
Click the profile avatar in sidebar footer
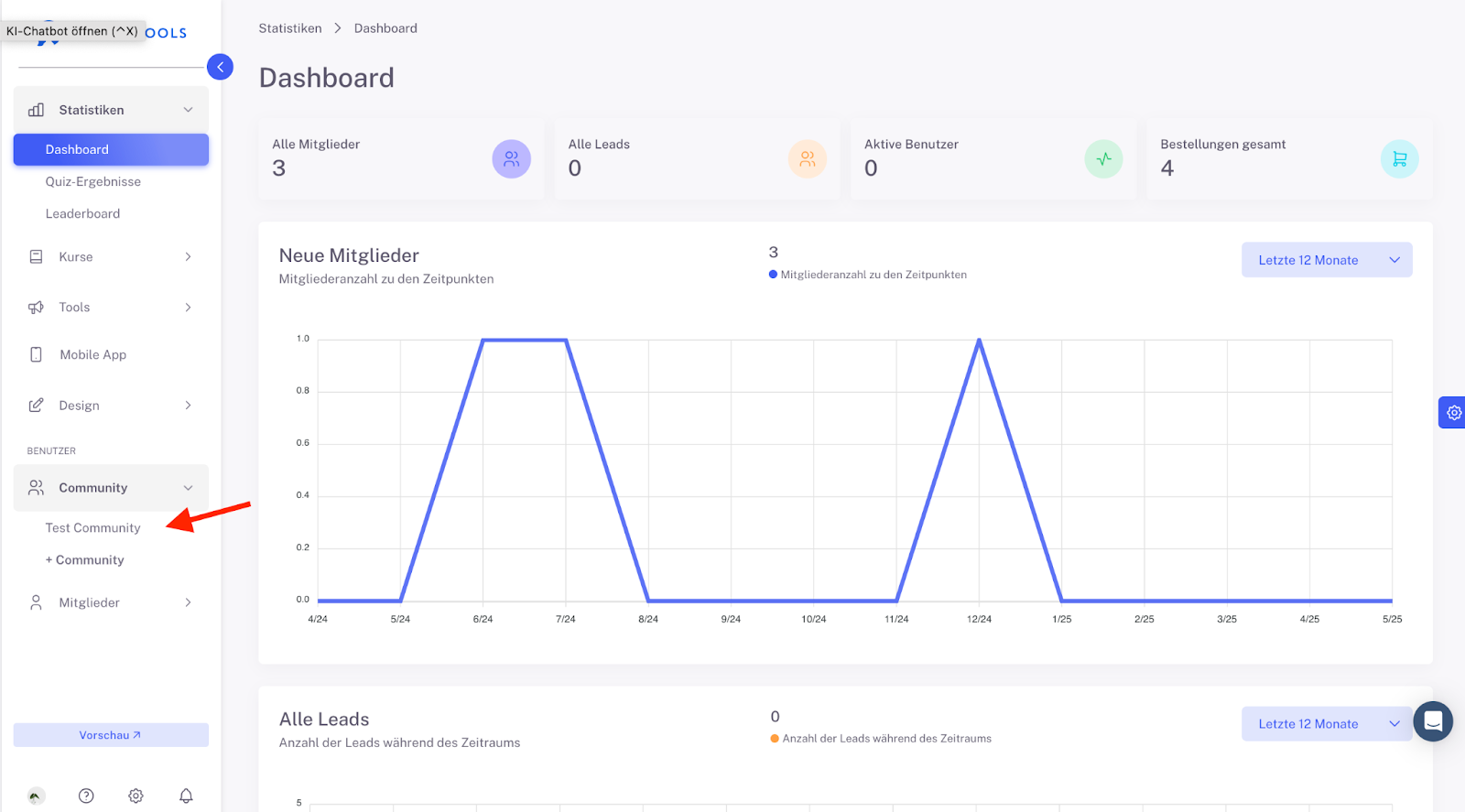pyautogui.click(x=36, y=796)
